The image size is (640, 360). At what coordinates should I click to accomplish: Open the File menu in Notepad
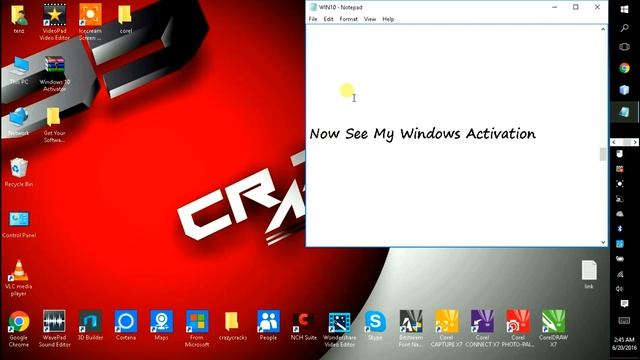point(313,19)
